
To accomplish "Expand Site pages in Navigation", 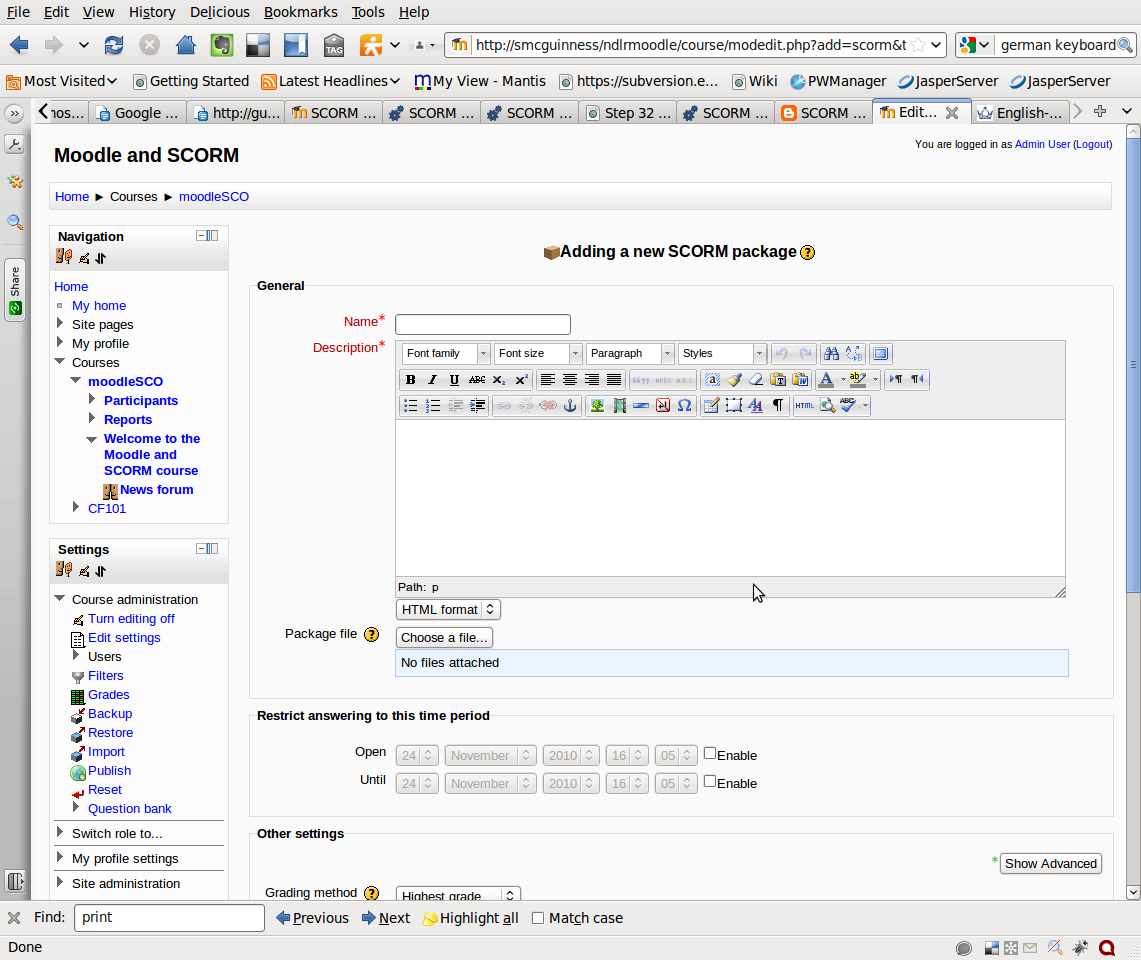I will pyautogui.click(x=60, y=323).
